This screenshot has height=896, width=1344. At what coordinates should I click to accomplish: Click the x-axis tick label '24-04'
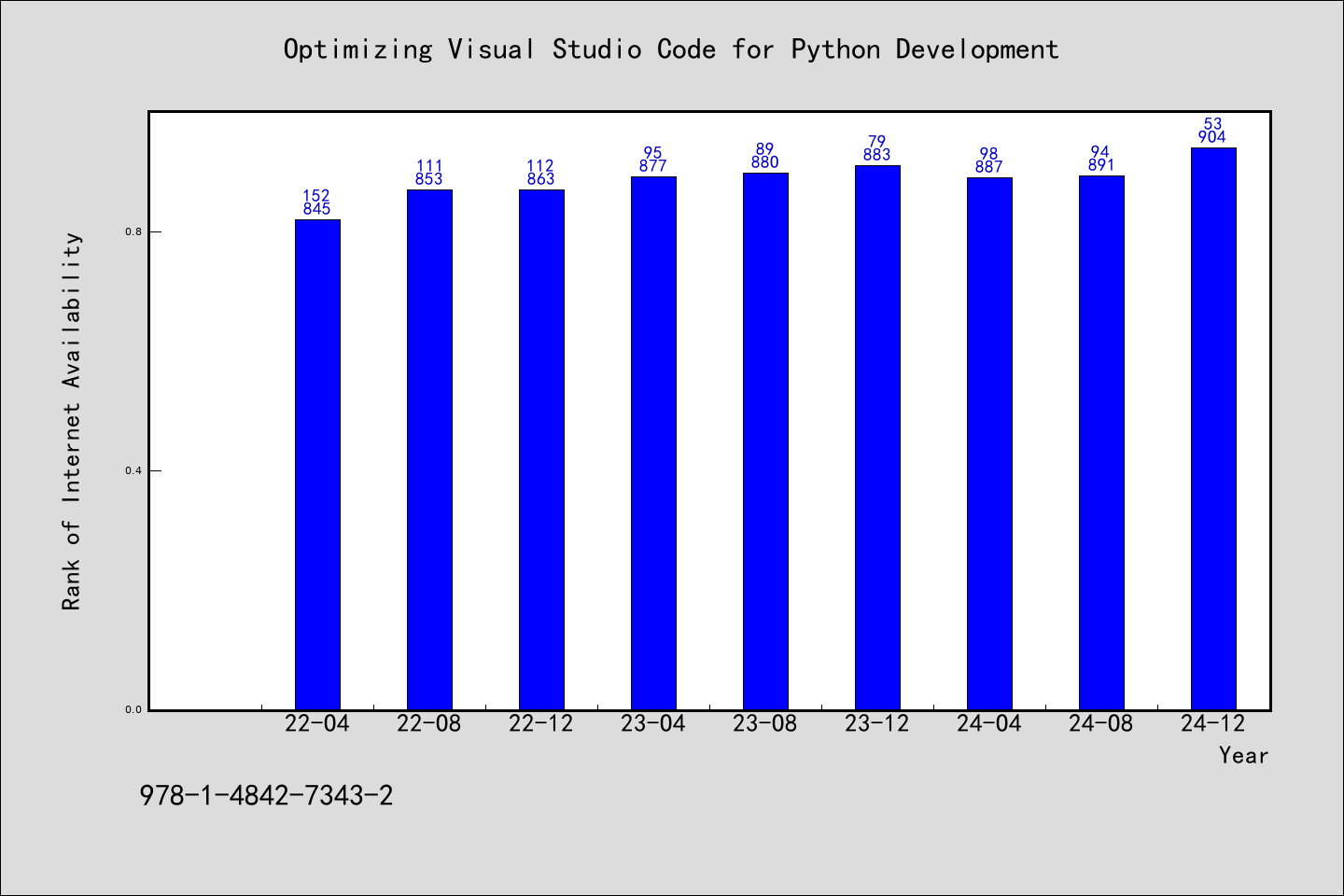(x=989, y=724)
